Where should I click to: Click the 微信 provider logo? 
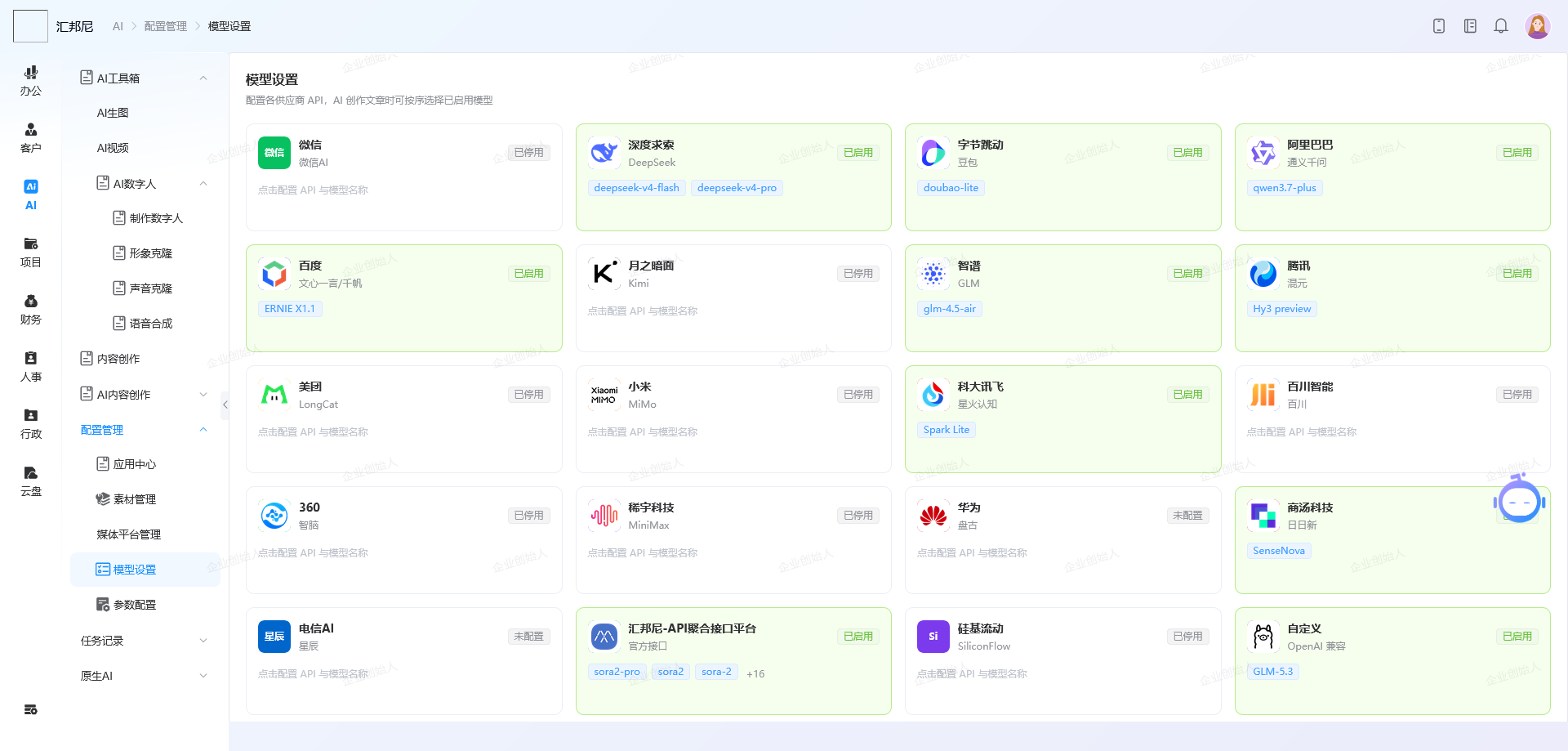point(274,153)
